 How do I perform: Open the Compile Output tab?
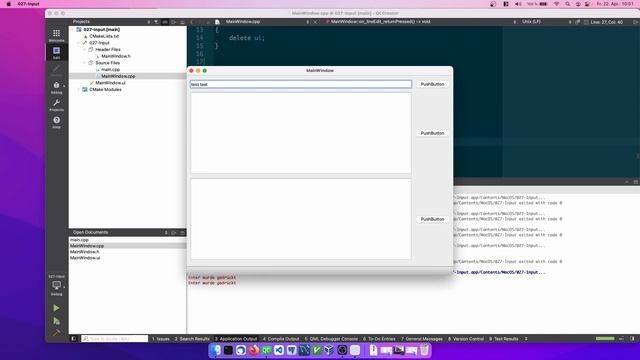tap(281, 339)
